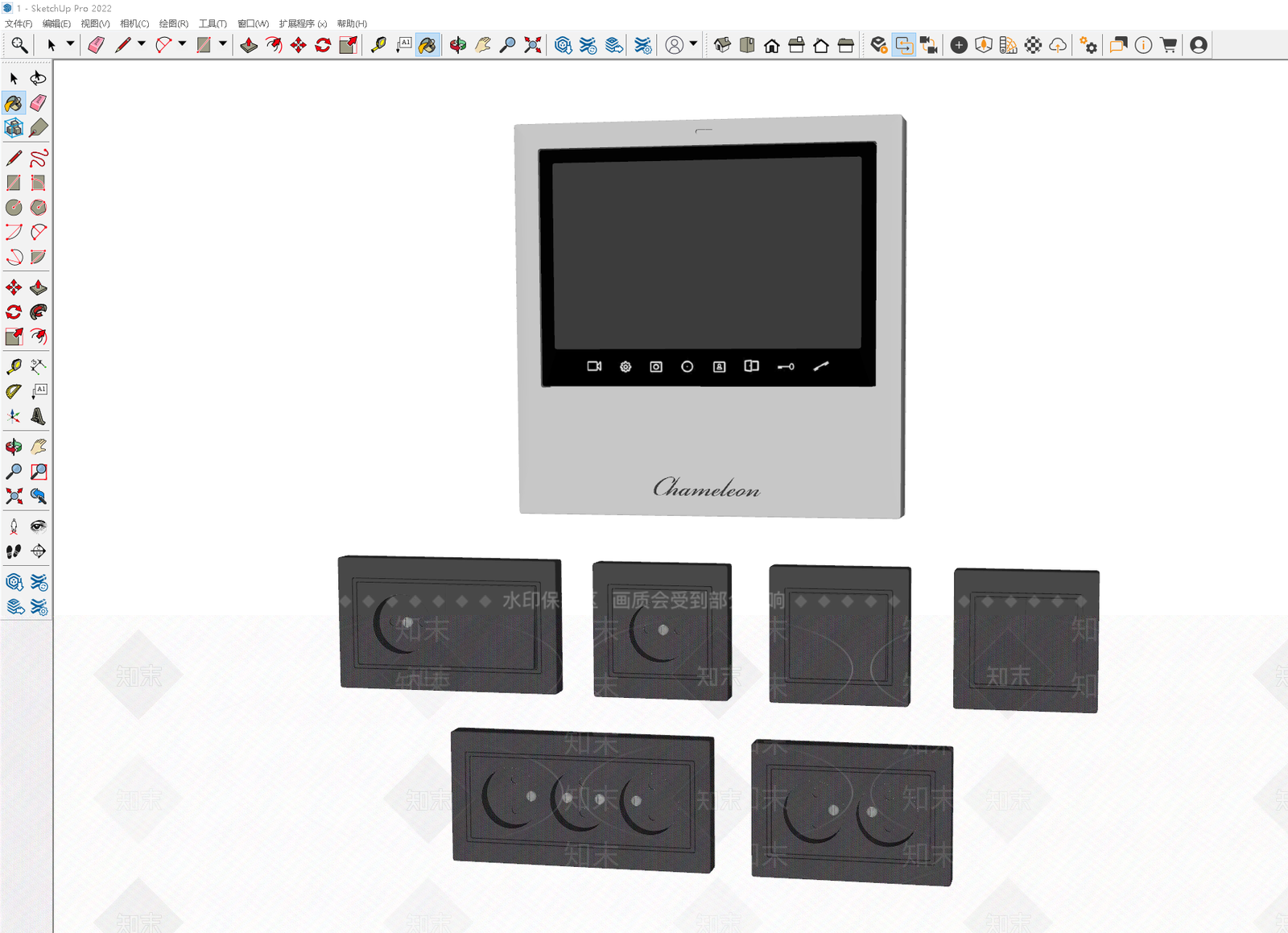Image resolution: width=1288 pixels, height=933 pixels.
Task: Select the 3D Text tool
Action: click(38, 416)
